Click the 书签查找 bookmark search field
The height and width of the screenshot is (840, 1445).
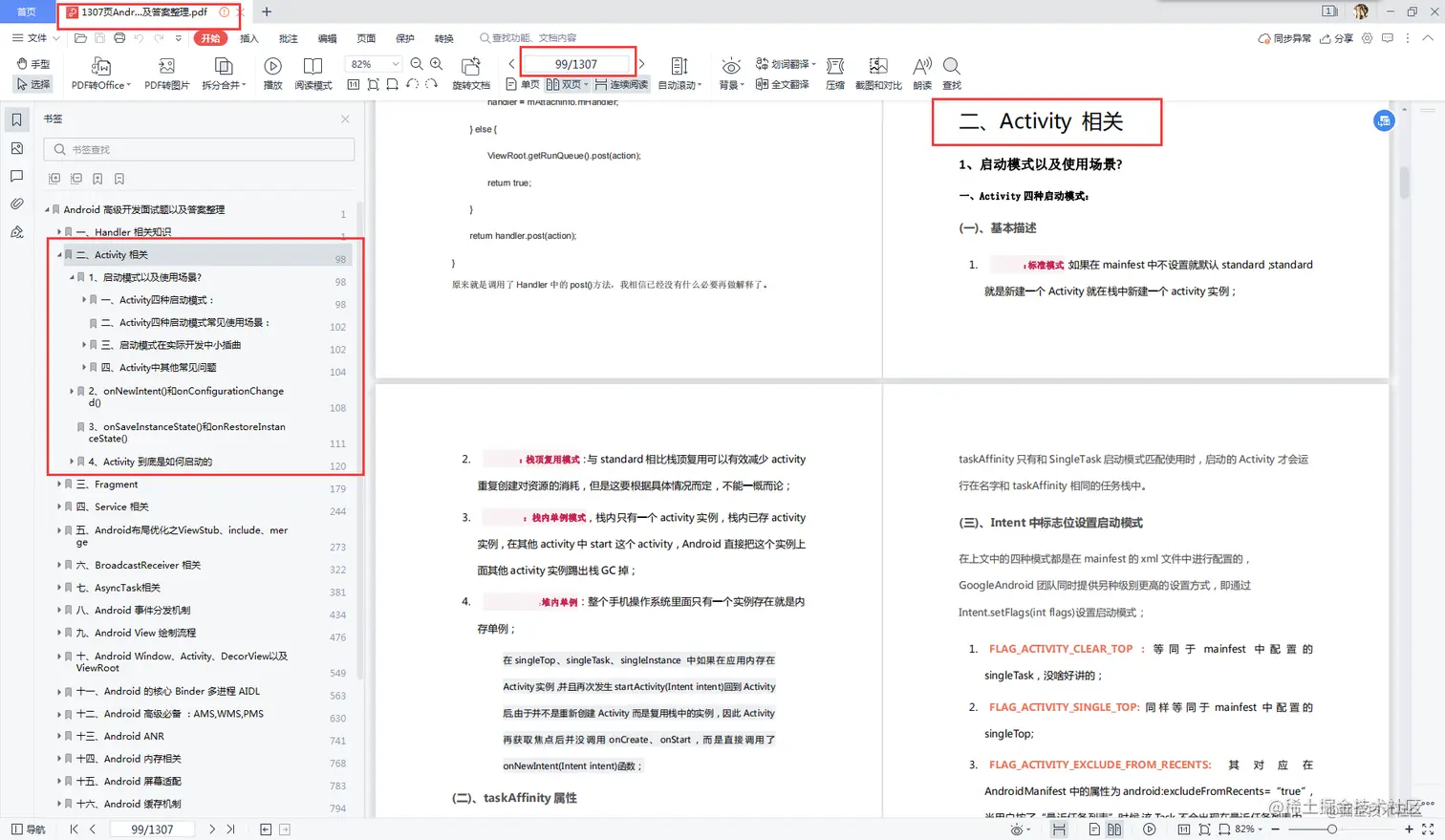click(199, 149)
